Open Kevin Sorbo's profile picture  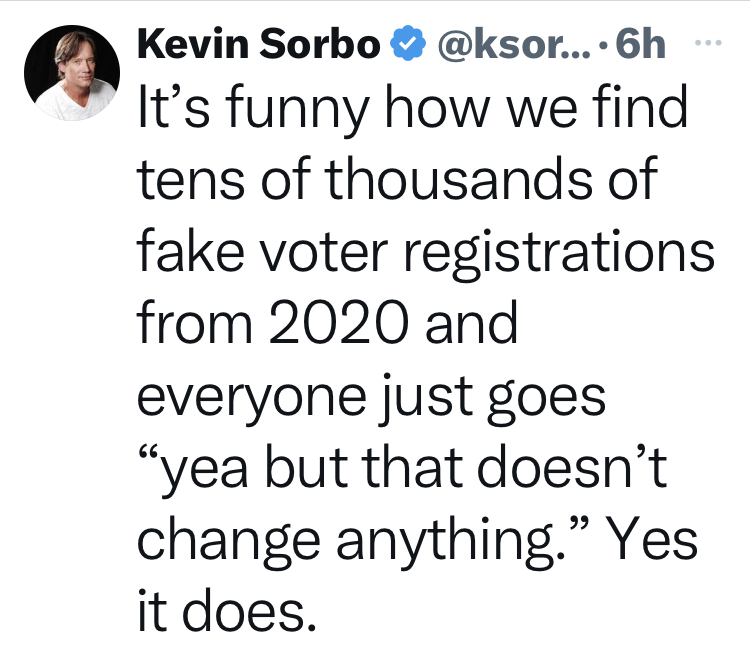(70, 74)
